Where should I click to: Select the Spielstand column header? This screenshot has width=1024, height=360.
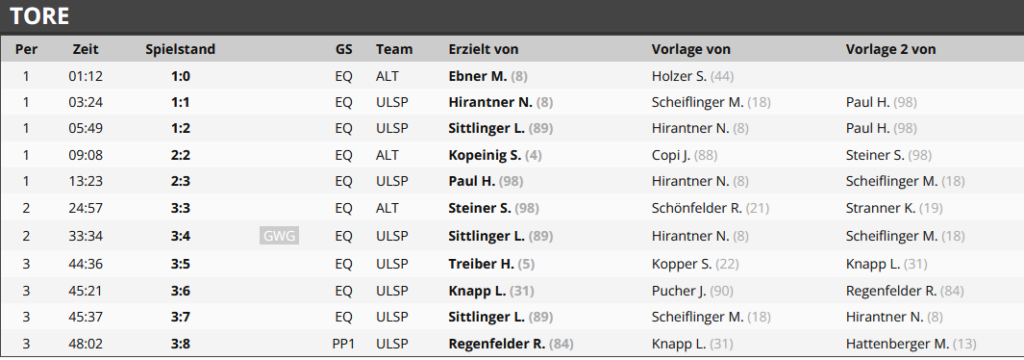180,49
